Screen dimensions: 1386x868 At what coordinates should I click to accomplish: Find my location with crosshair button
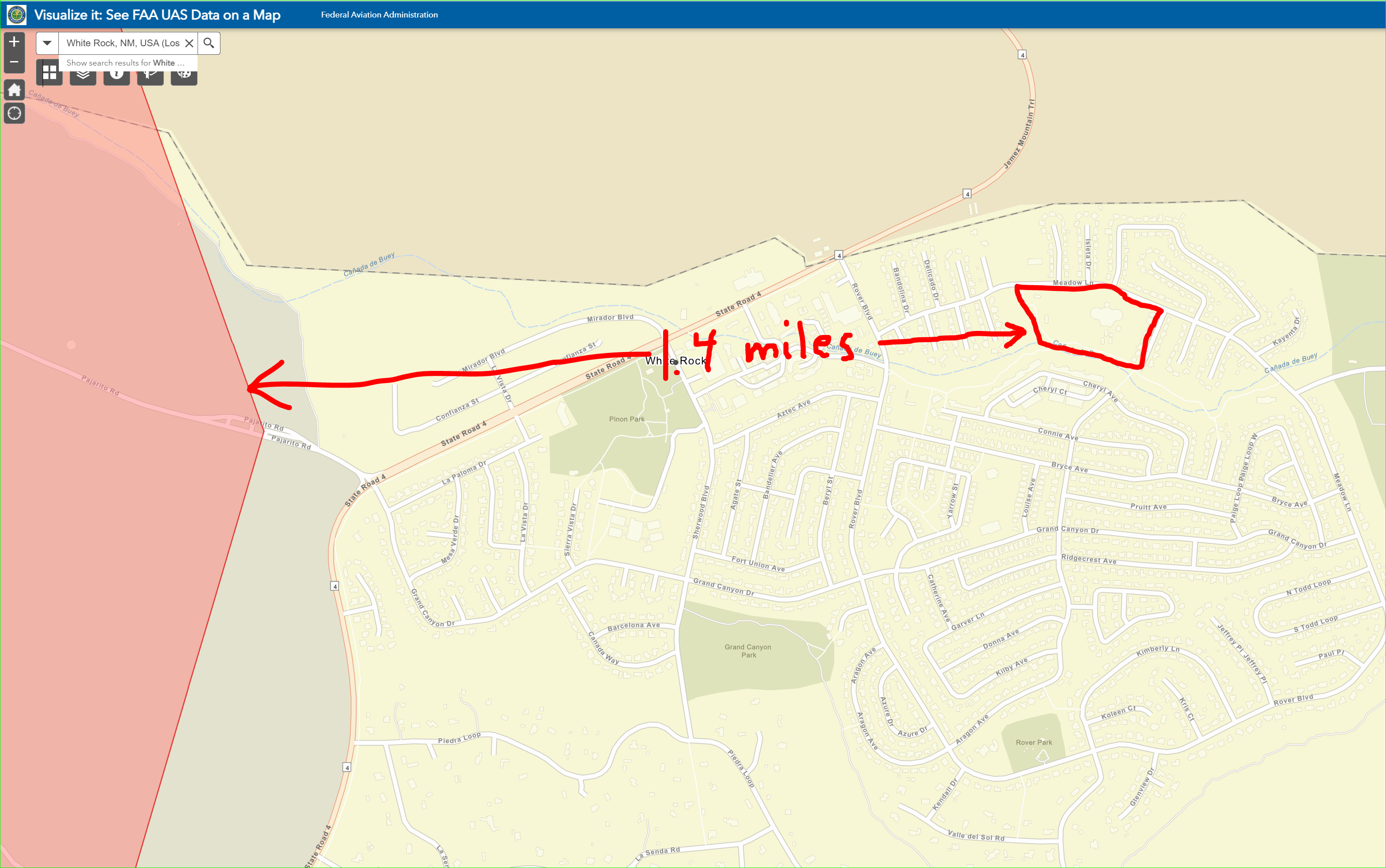coord(14,113)
